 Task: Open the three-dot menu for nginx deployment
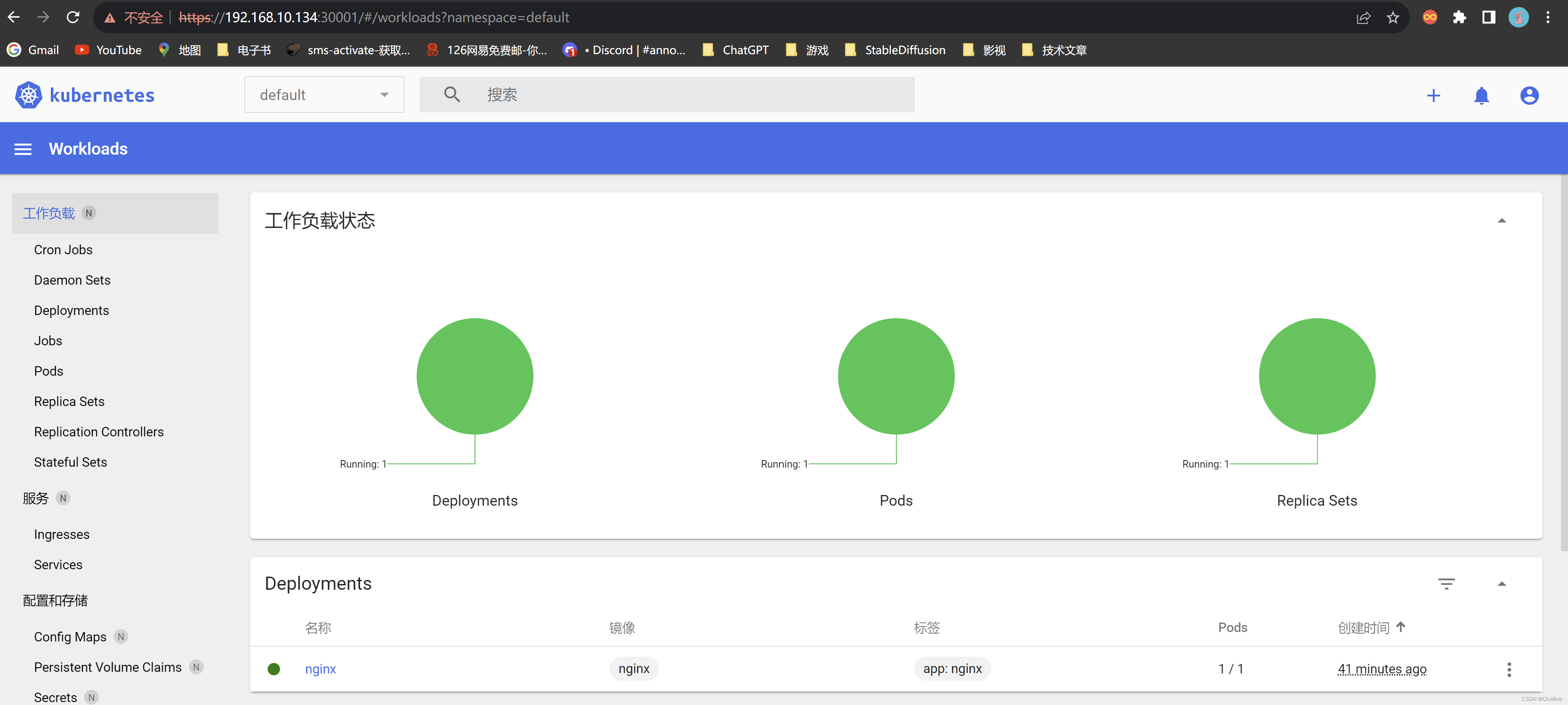(1508, 669)
